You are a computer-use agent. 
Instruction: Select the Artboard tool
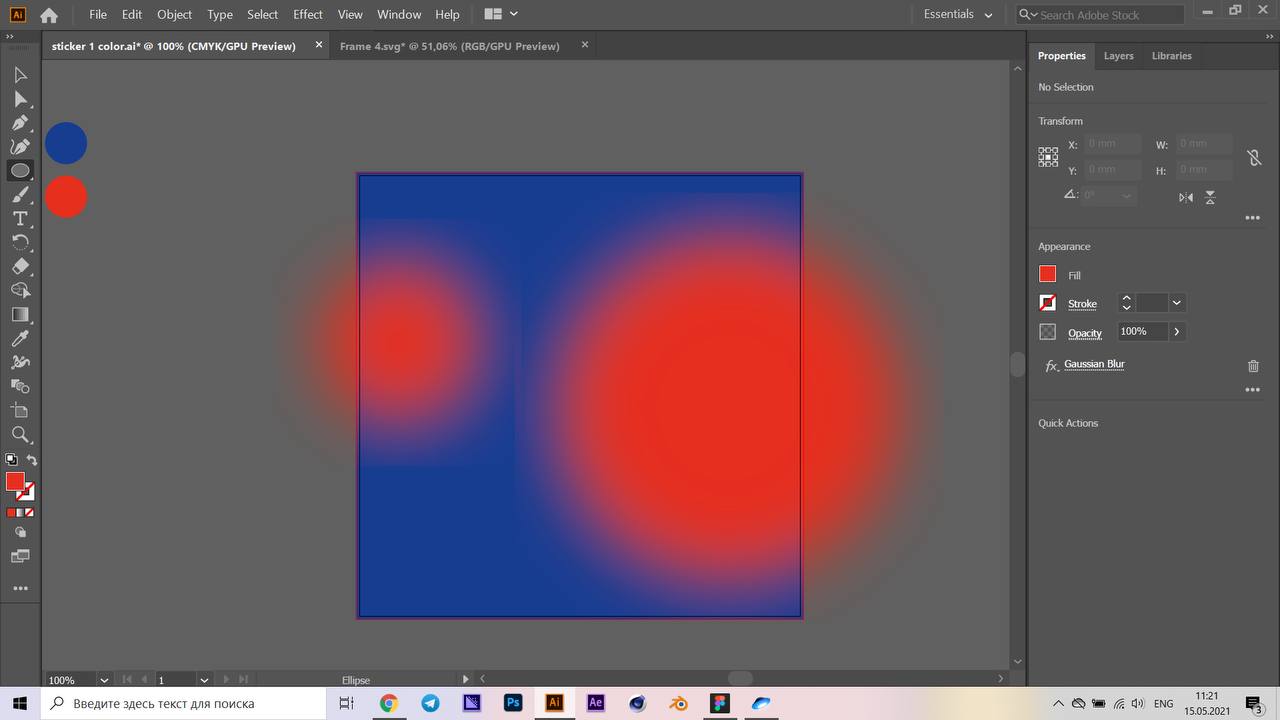coord(20,411)
